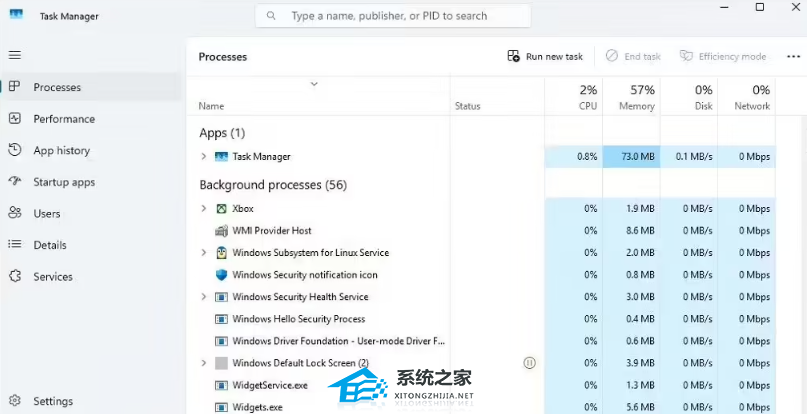Click the App history clock icon

(15, 150)
